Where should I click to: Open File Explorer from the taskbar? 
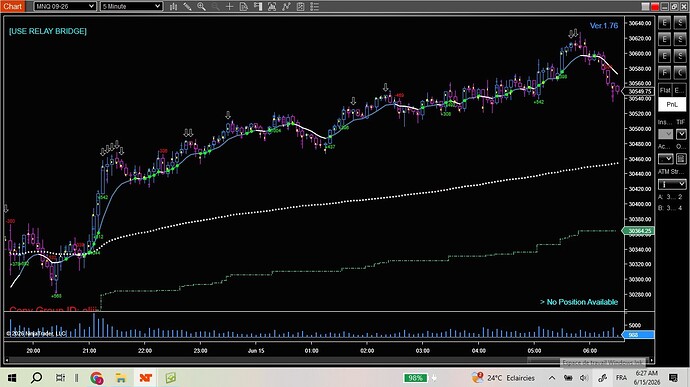[121, 378]
